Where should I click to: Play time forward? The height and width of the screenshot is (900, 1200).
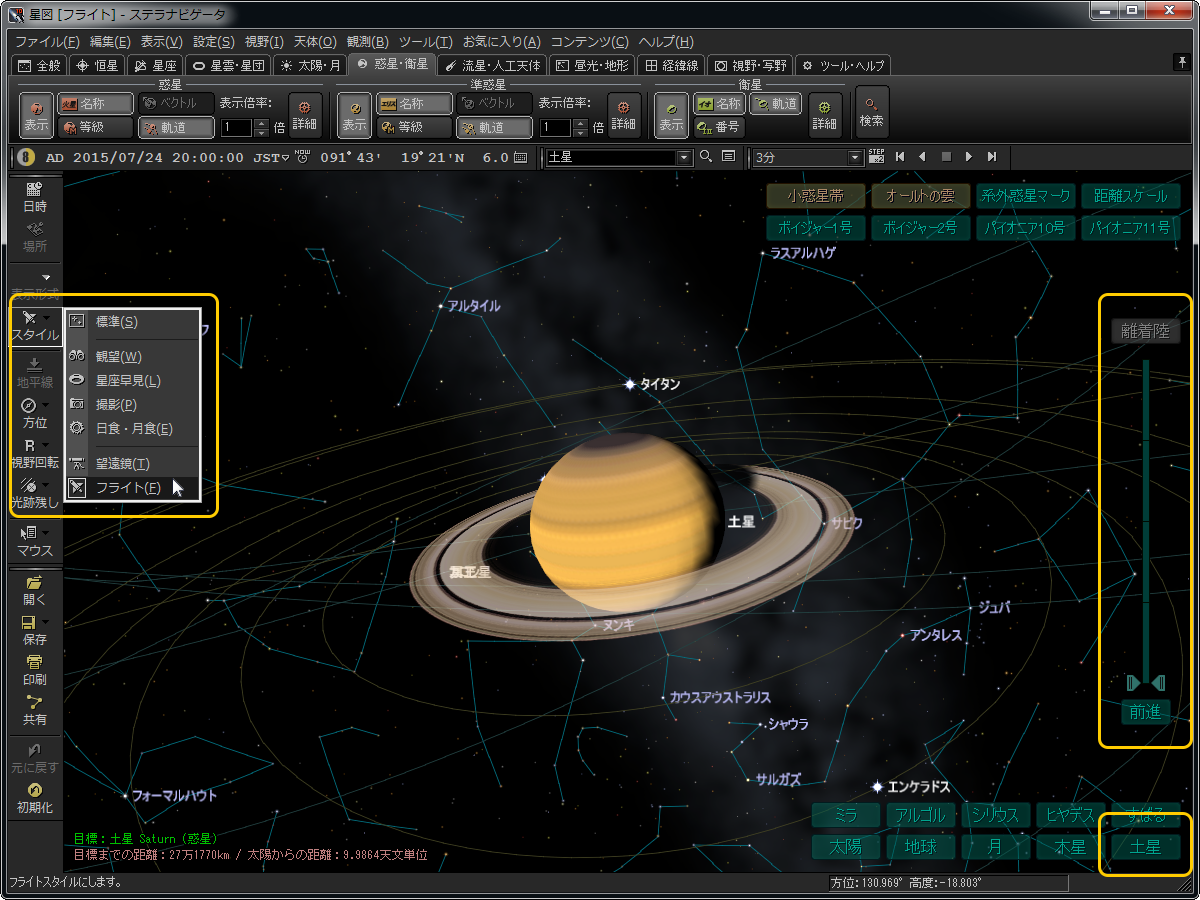click(968, 157)
